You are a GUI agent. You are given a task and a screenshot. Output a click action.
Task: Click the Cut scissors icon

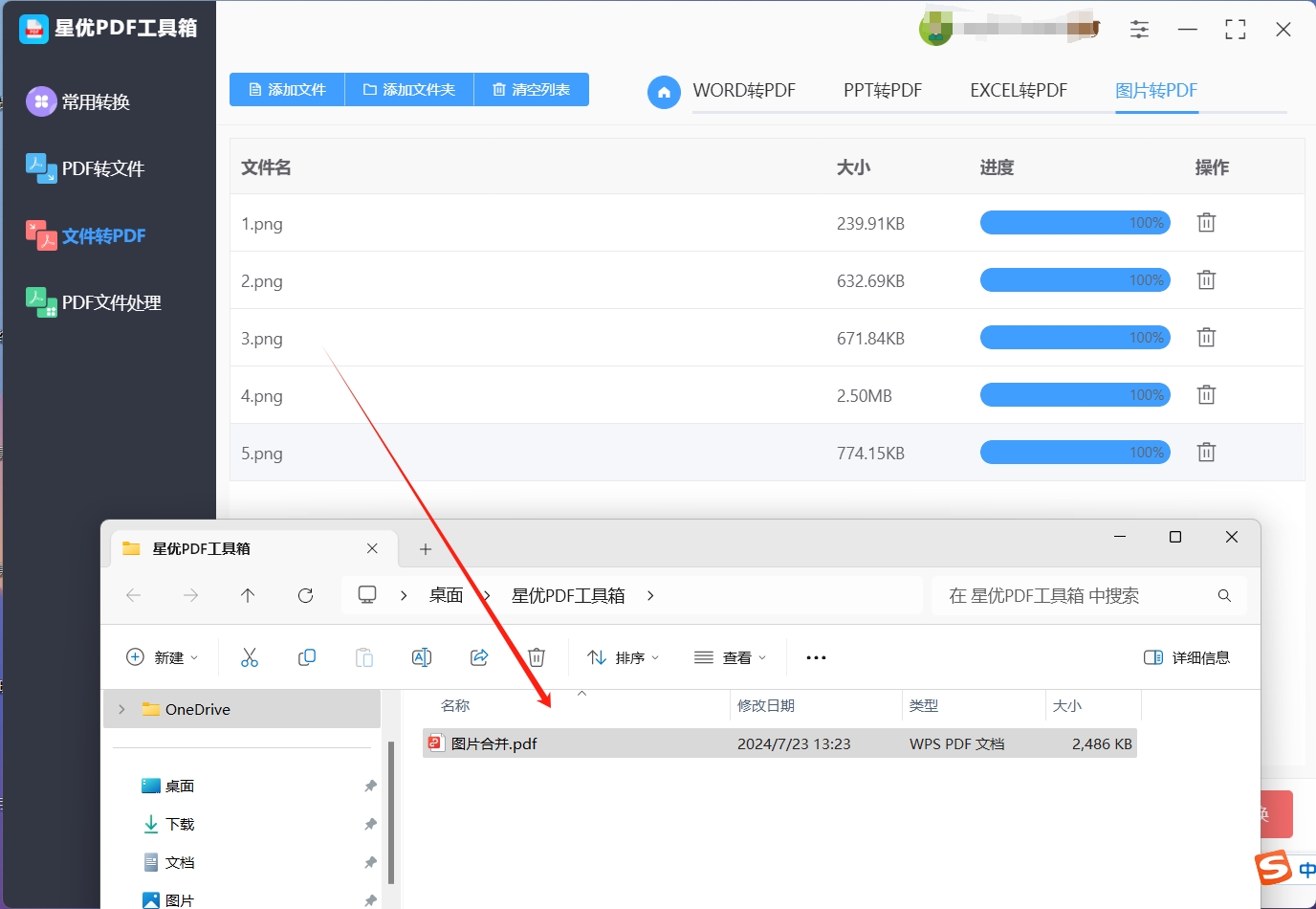point(250,657)
